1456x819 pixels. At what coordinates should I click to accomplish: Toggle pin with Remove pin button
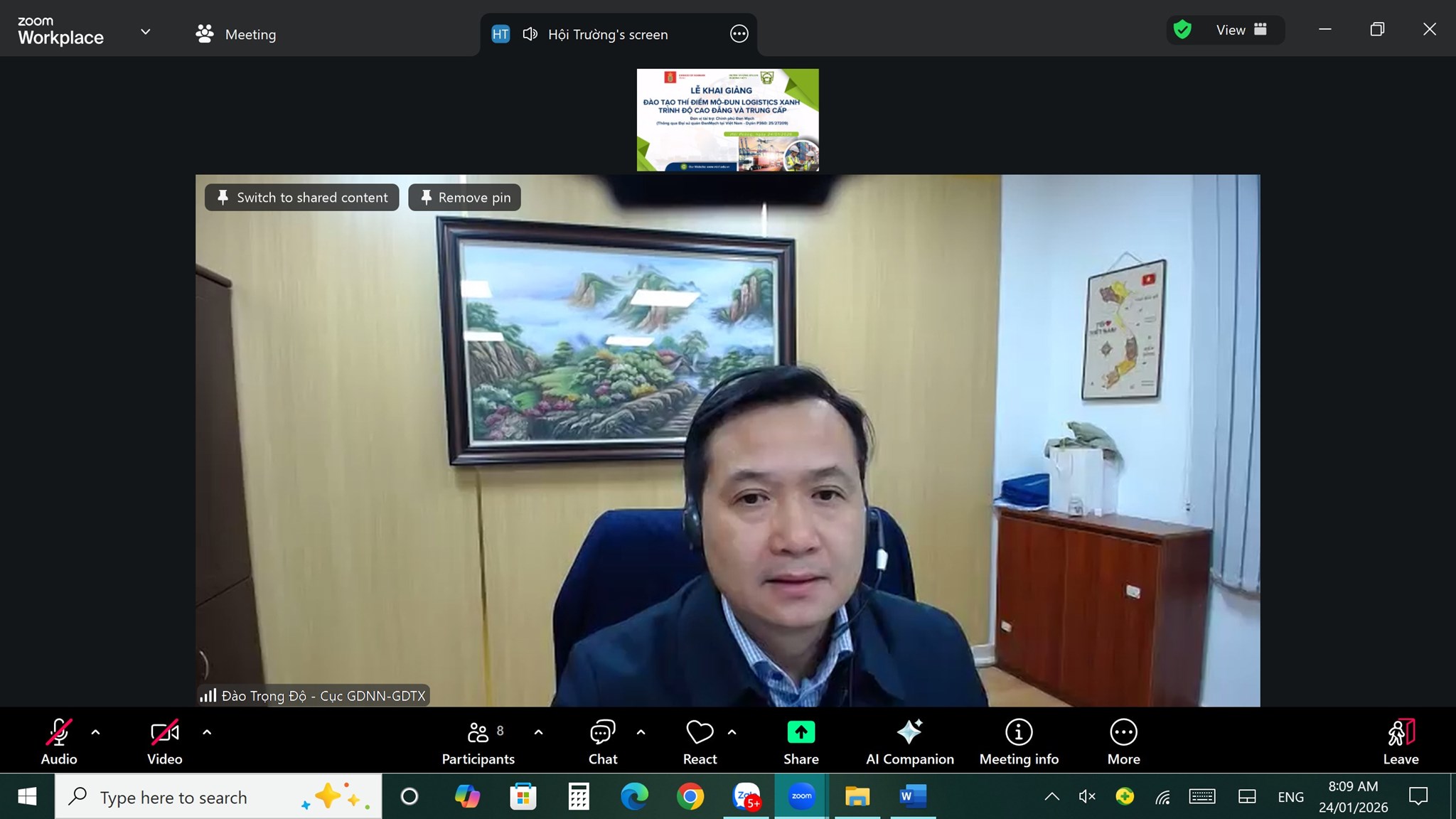click(x=465, y=198)
